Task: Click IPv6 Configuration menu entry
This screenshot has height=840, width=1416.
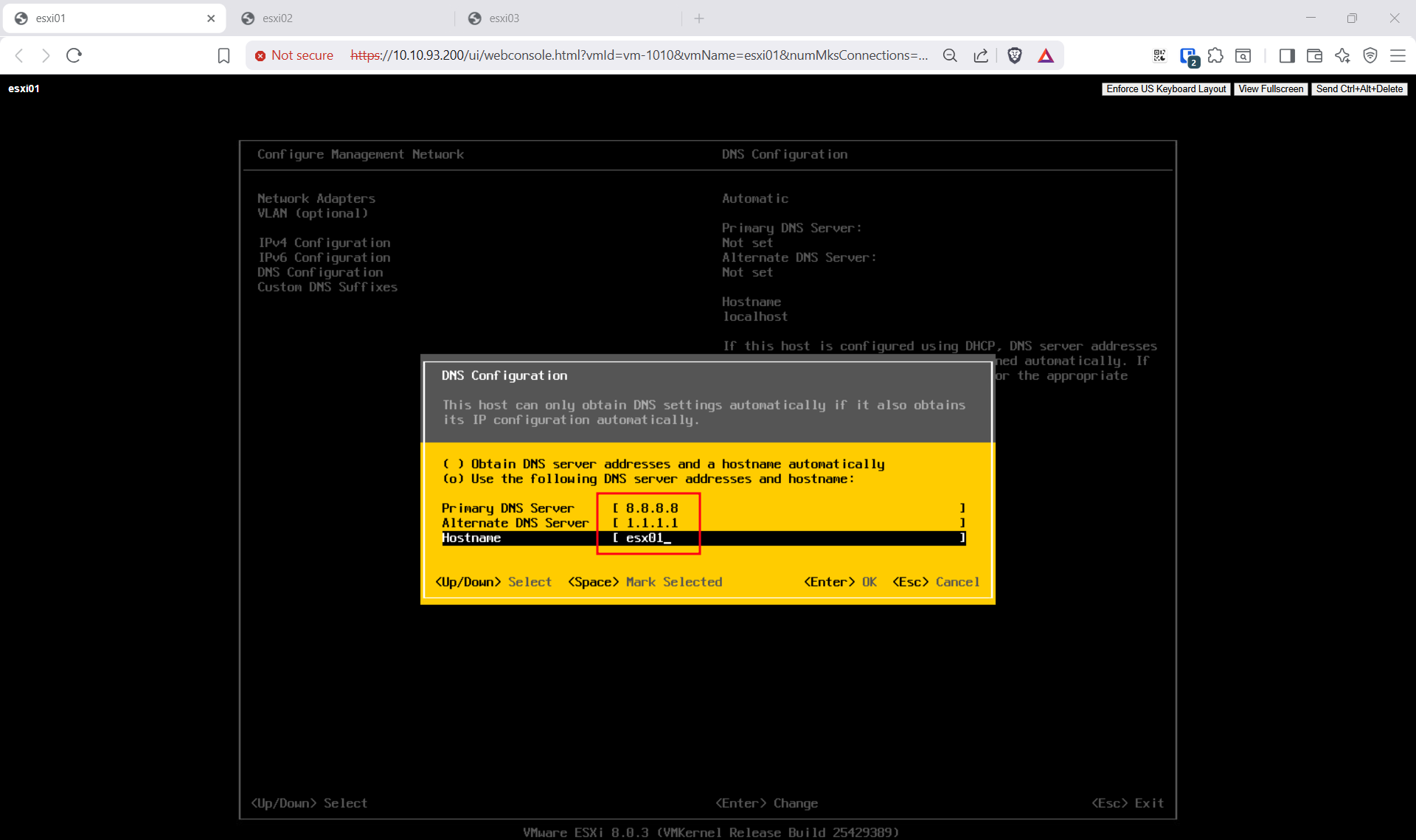Action: tap(324, 257)
